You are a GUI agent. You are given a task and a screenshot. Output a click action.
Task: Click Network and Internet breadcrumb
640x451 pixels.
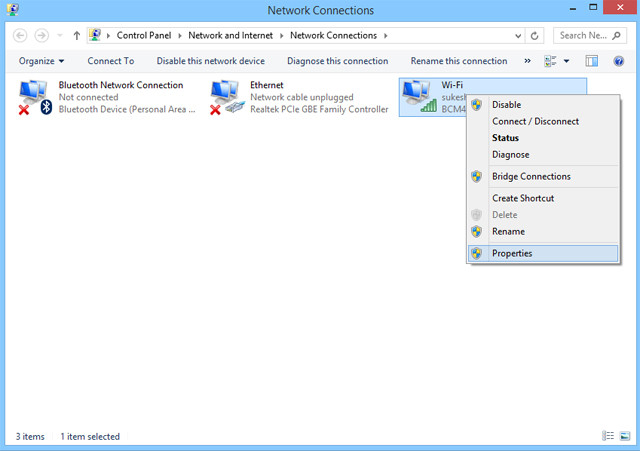229,35
